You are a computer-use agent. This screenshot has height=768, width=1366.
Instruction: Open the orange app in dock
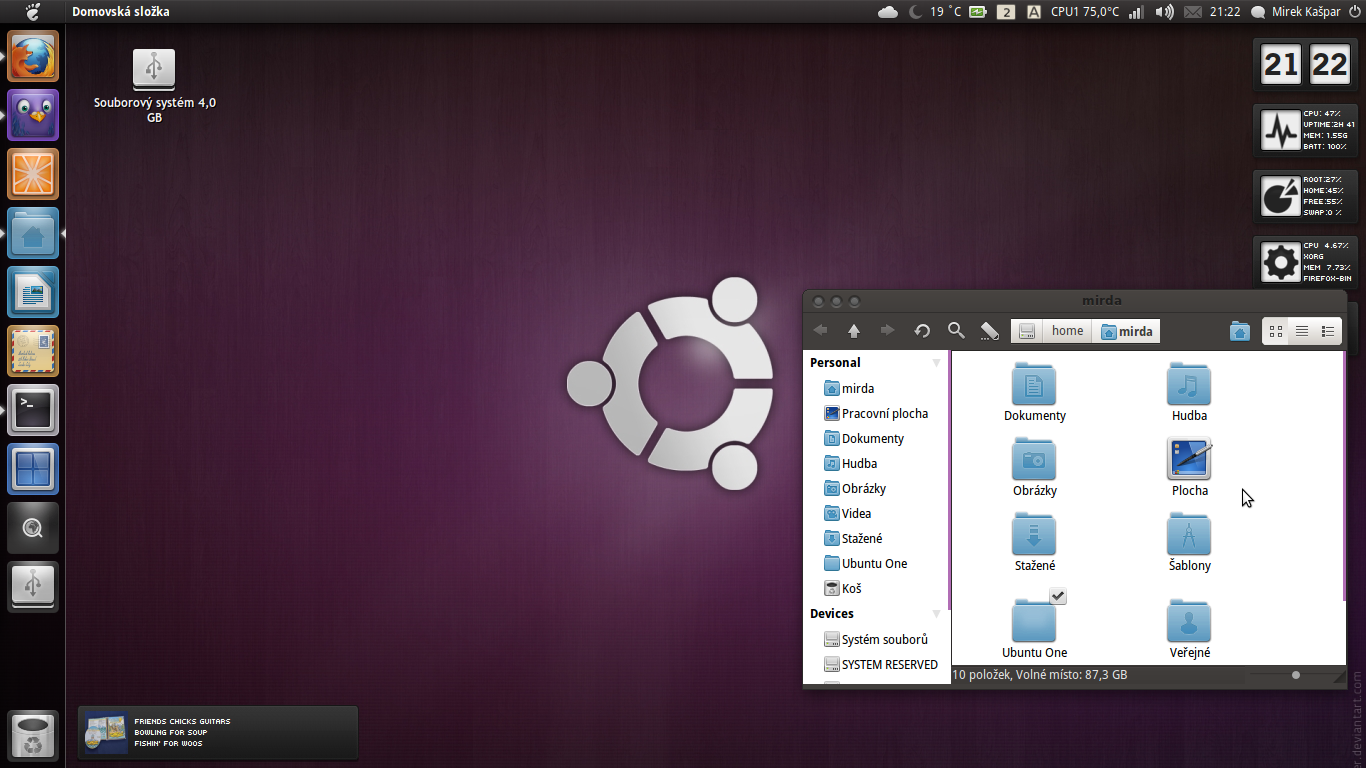33,174
